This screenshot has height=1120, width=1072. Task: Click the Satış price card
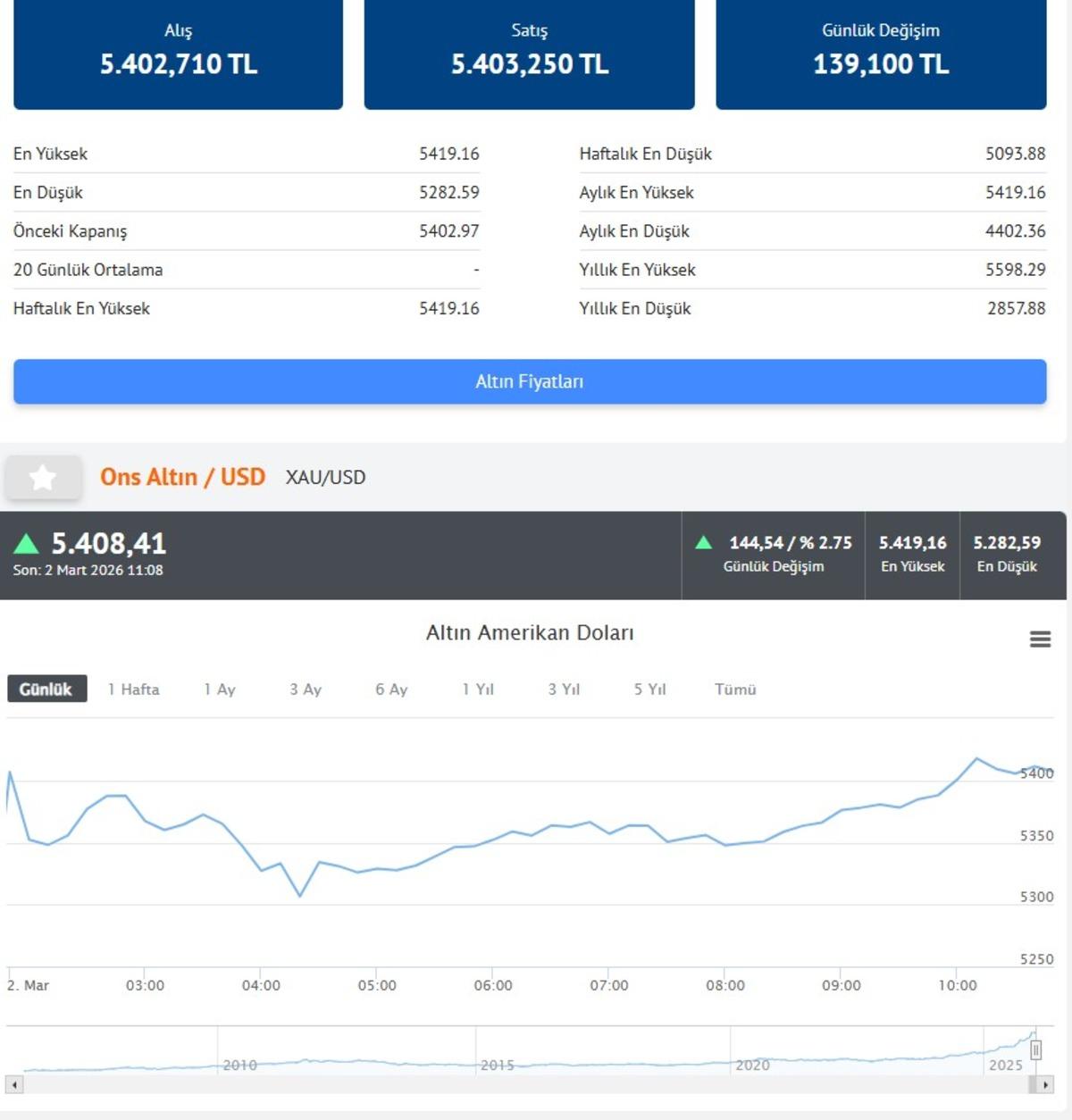coord(530,54)
